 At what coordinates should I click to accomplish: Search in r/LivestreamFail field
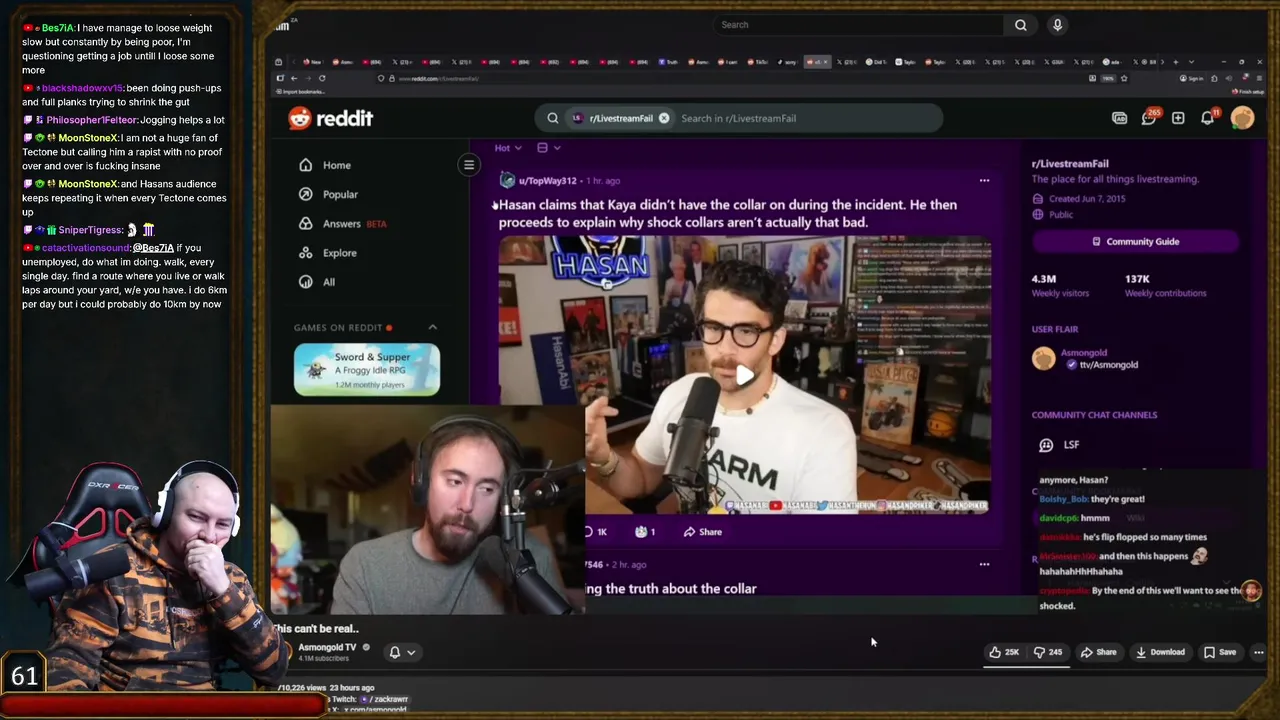tap(738, 118)
